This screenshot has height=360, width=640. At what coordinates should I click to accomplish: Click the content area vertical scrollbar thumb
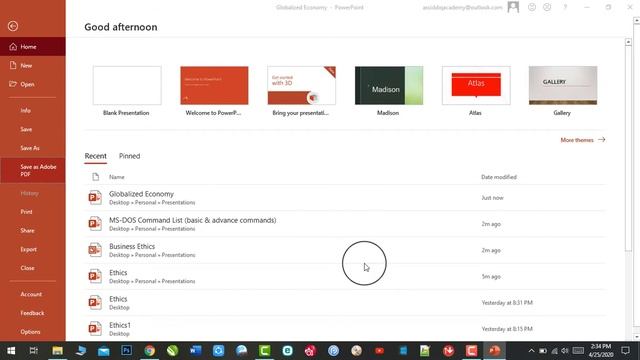click(628, 149)
